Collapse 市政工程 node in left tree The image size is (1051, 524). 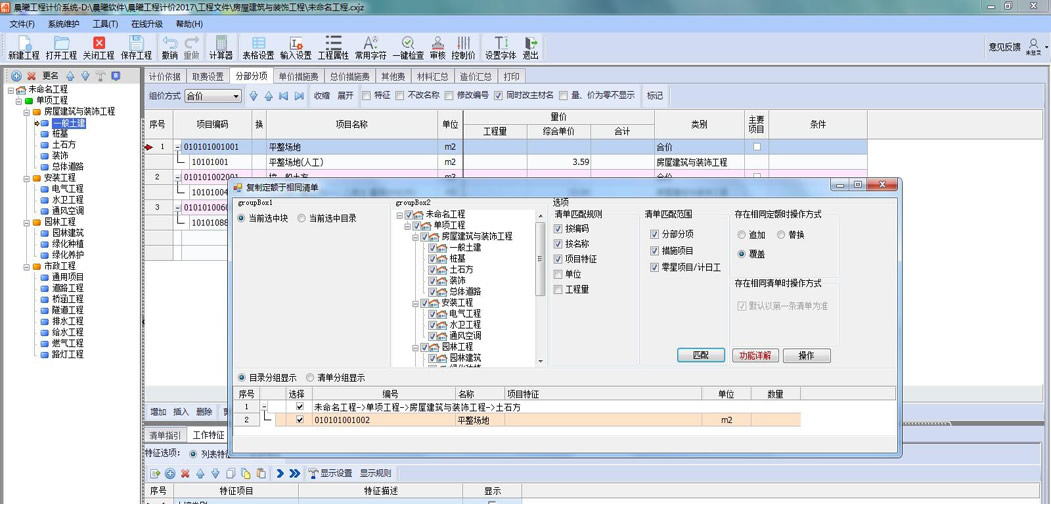(x=27, y=266)
